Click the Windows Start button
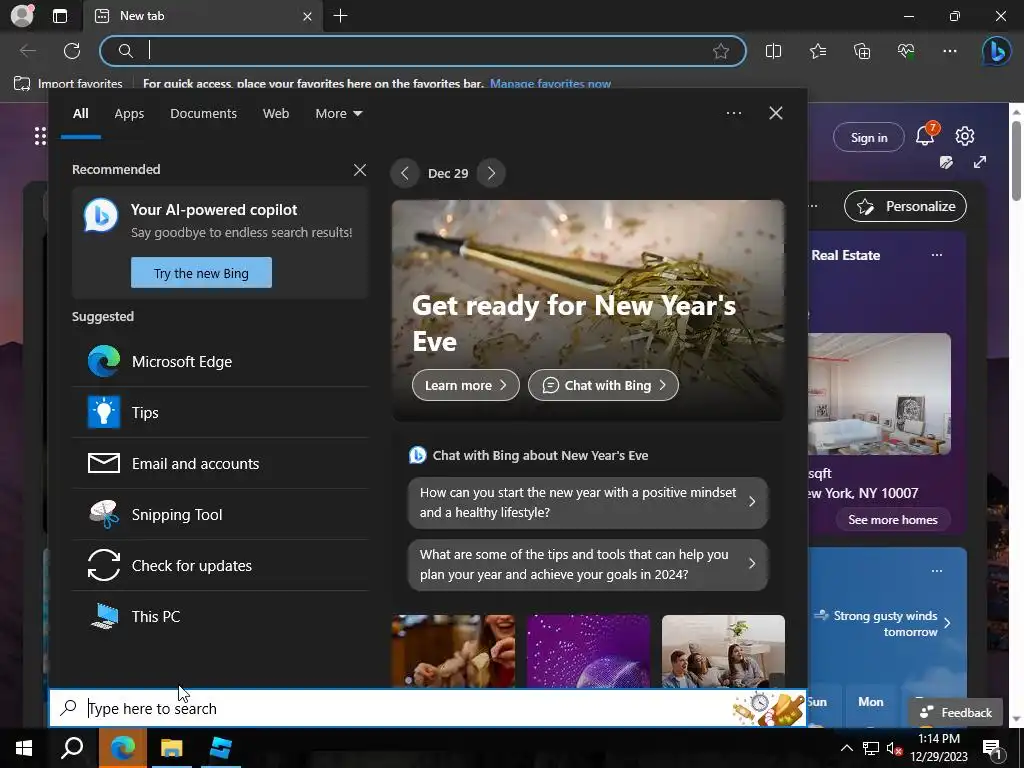1024x768 pixels. click(x=24, y=748)
